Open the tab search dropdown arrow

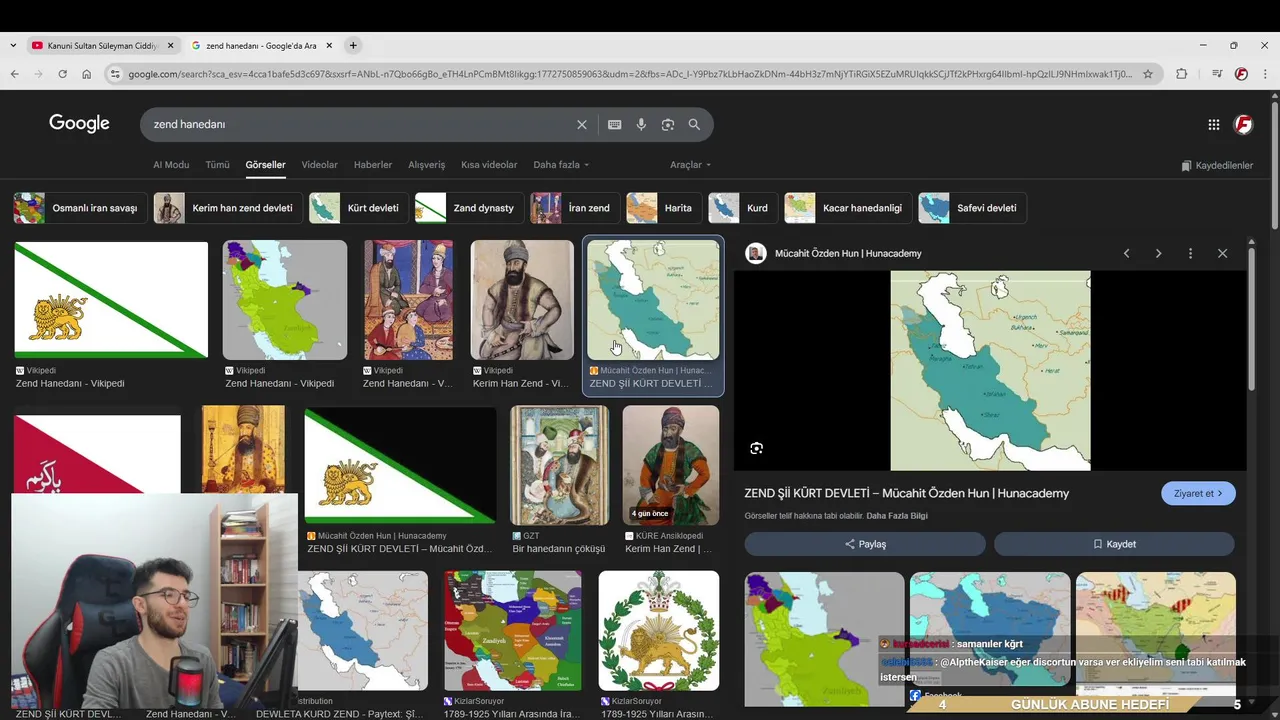point(13,45)
